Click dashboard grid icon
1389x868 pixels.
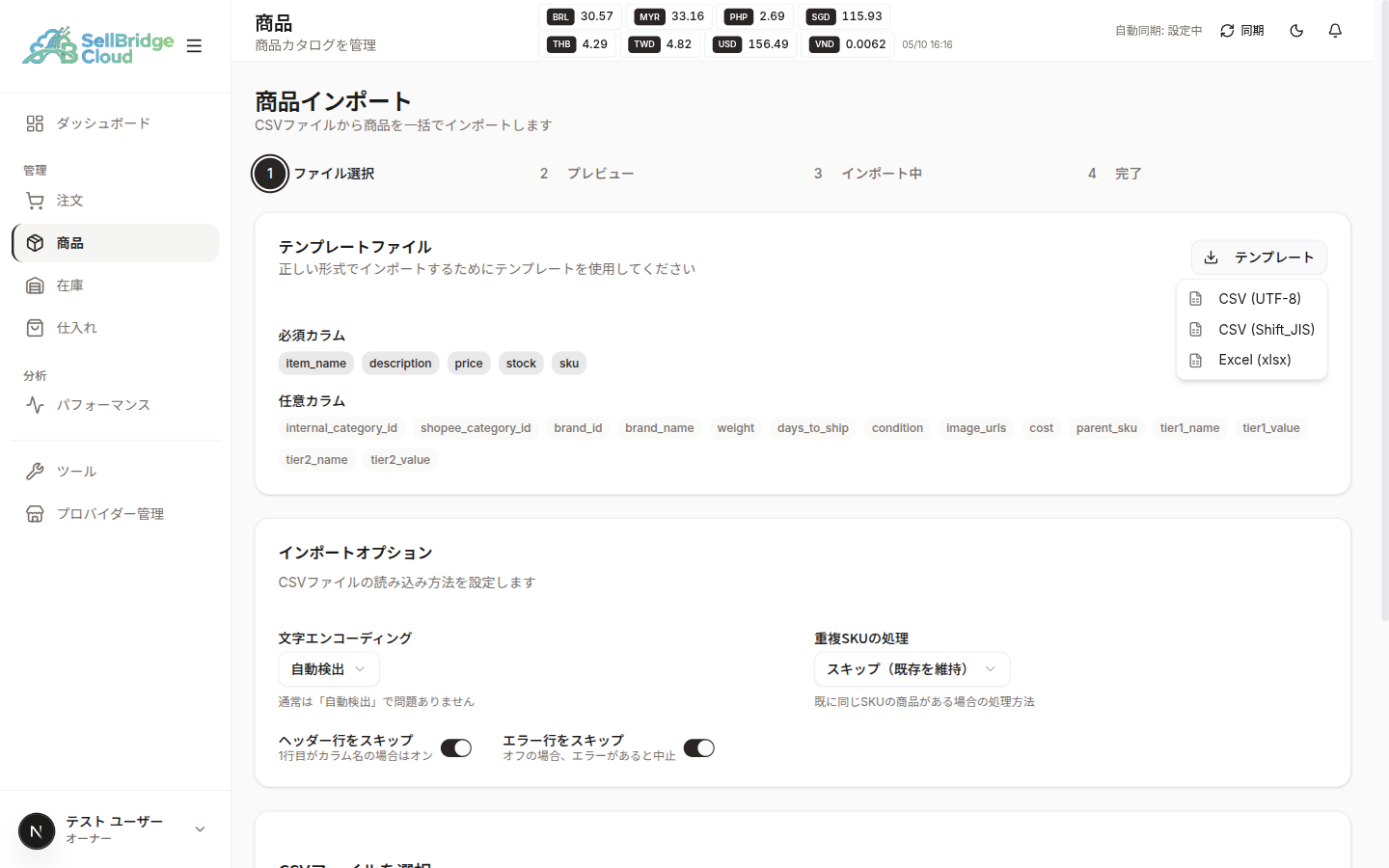point(35,123)
